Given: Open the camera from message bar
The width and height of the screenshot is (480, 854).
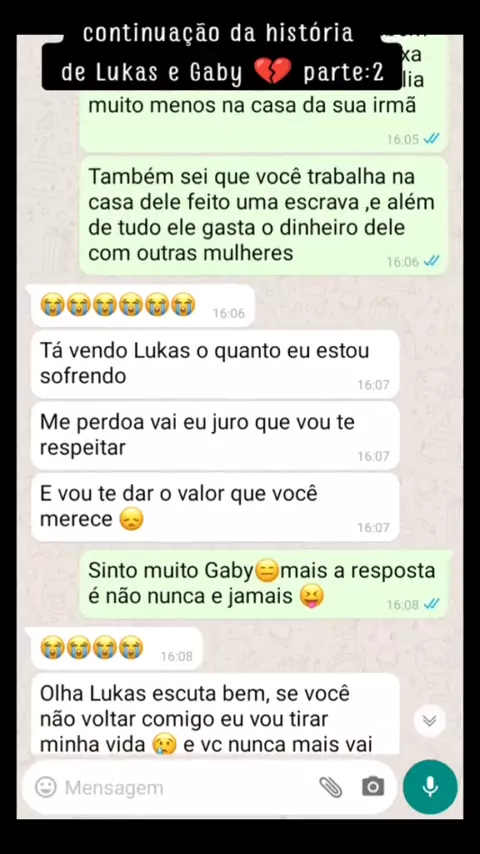Looking at the screenshot, I should point(373,786).
